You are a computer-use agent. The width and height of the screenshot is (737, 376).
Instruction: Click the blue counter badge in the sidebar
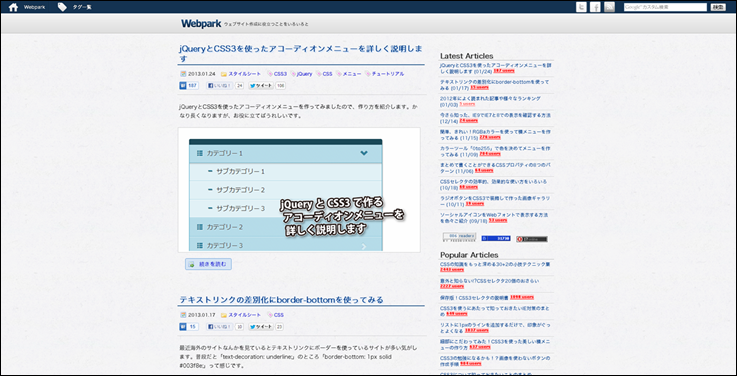(x=496, y=239)
